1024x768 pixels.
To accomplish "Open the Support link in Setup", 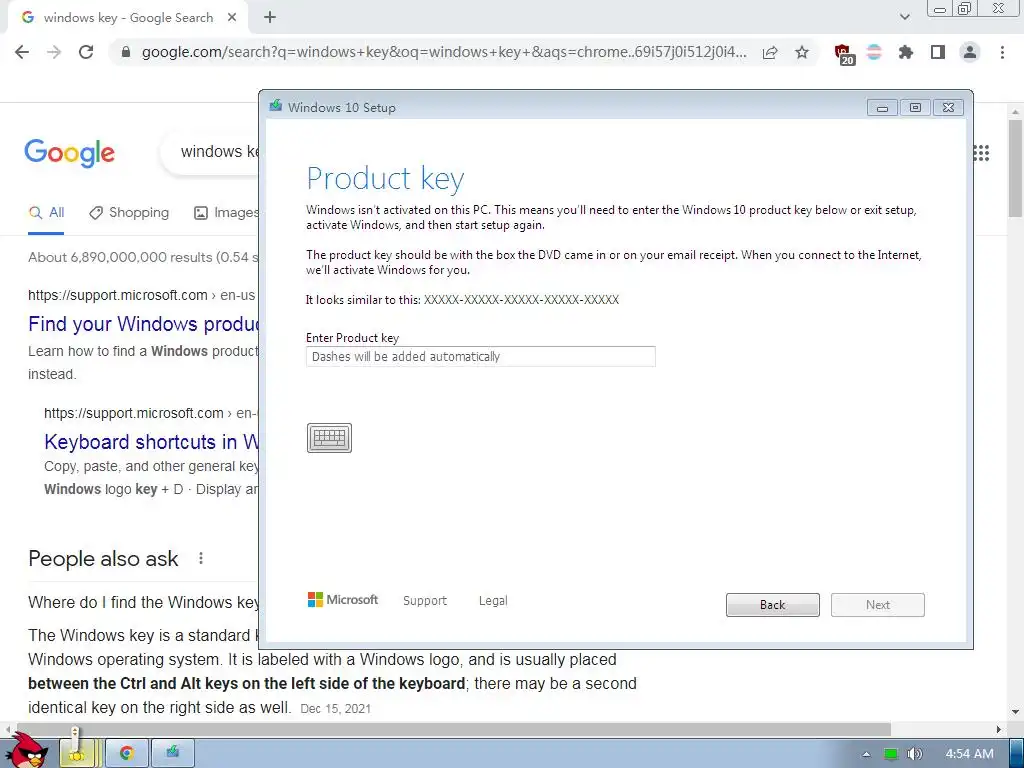I will (425, 601).
